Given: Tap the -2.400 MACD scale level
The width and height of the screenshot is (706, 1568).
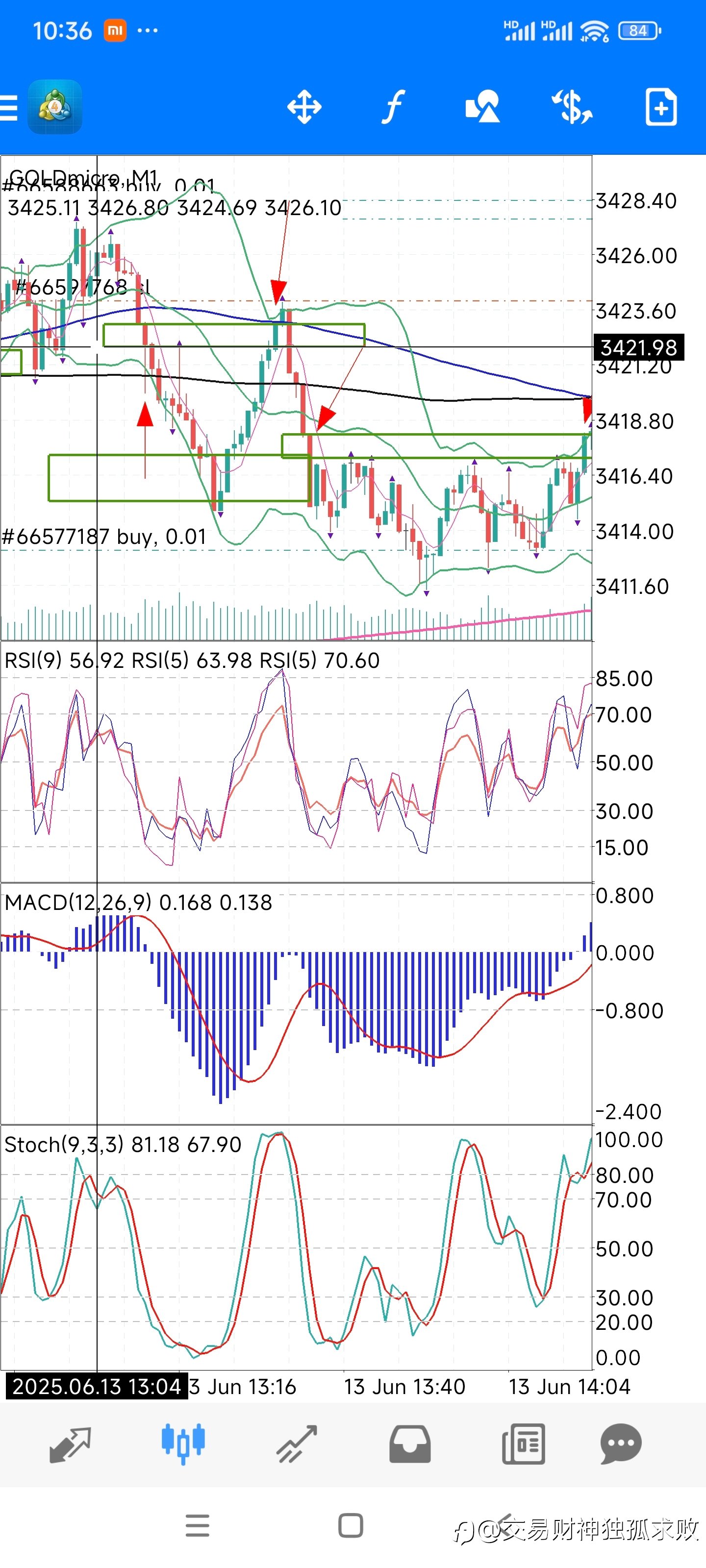Looking at the screenshot, I should pos(628,1112).
